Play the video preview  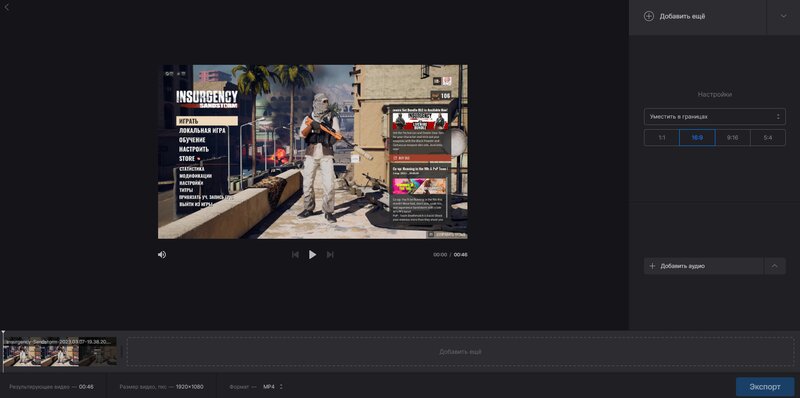point(312,255)
